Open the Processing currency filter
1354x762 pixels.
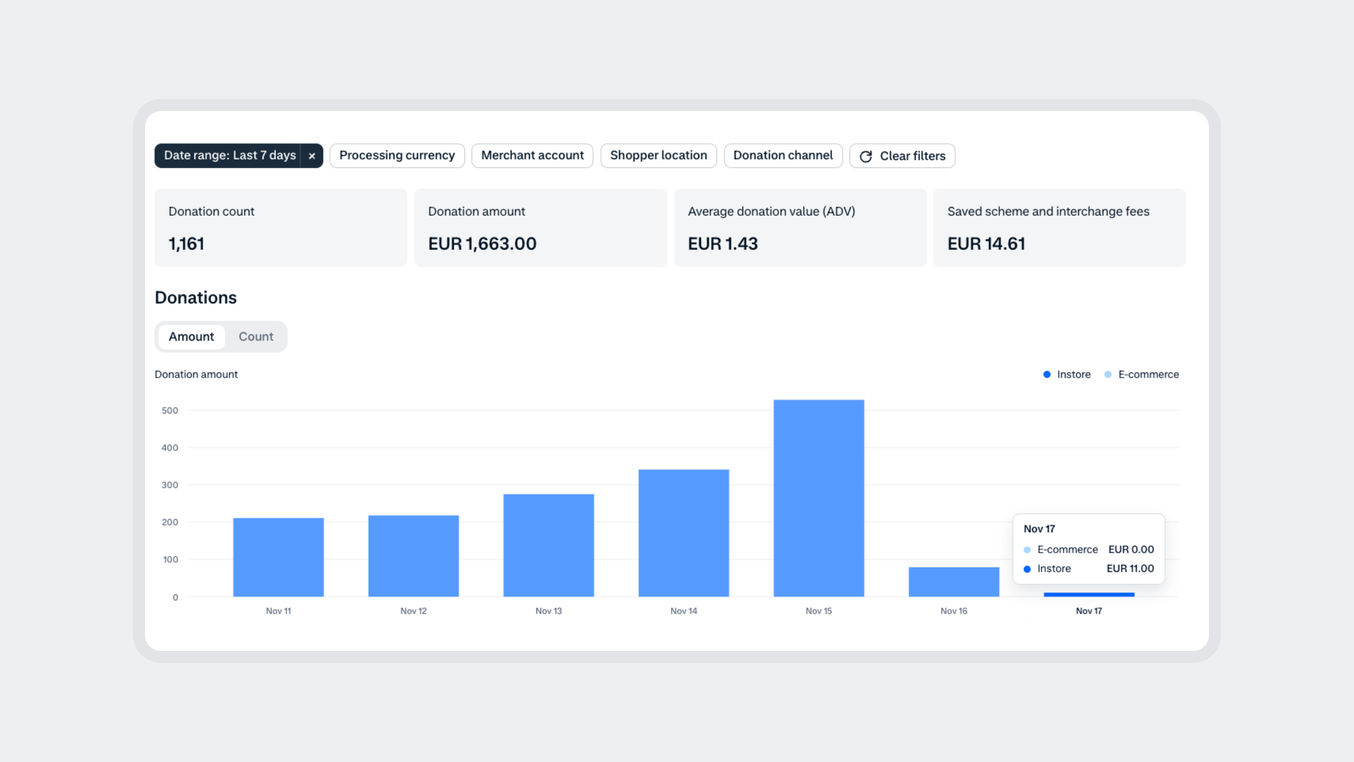pos(397,155)
